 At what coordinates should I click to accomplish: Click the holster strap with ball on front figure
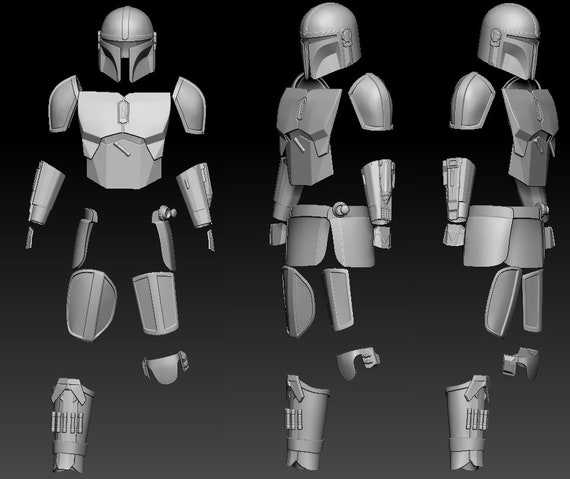pos(164,238)
